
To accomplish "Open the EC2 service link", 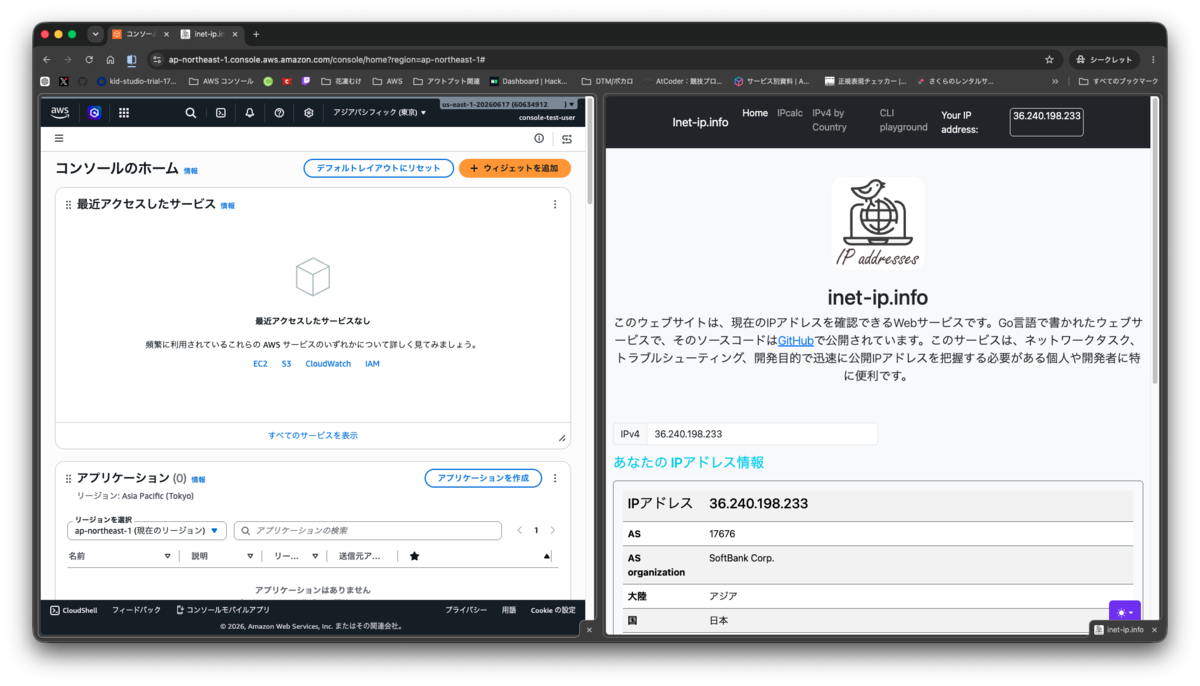I will click(x=260, y=364).
